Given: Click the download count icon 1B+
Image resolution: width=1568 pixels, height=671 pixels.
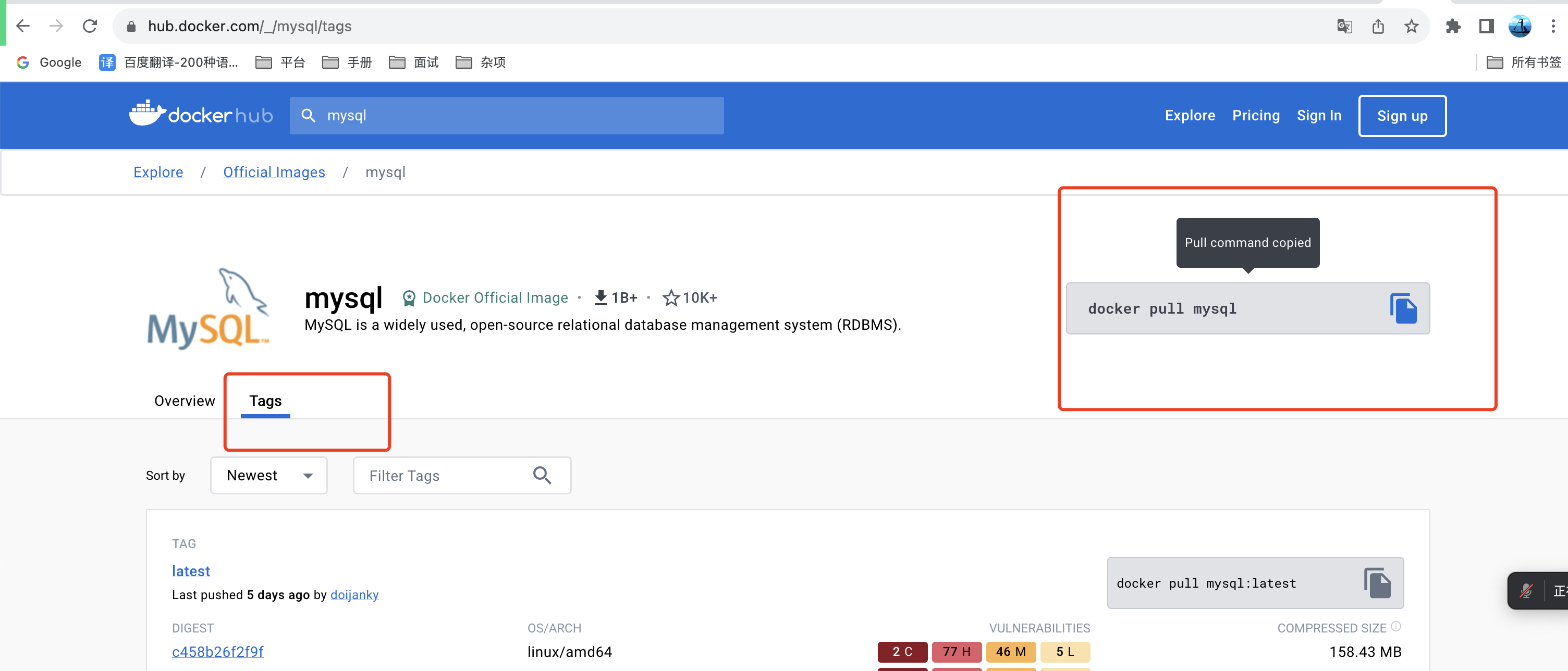Looking at the screenshot, I should pyautogui.click(x=600, y=297).
